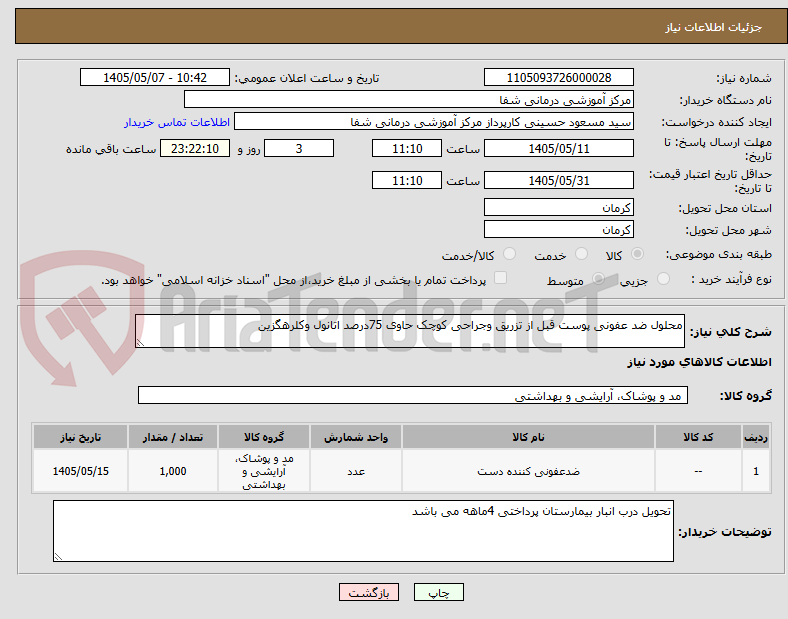Click the buyer notes textarea
Image resolution: width=788 pixels, height=619 pixels.
click(x=363, y=531)
